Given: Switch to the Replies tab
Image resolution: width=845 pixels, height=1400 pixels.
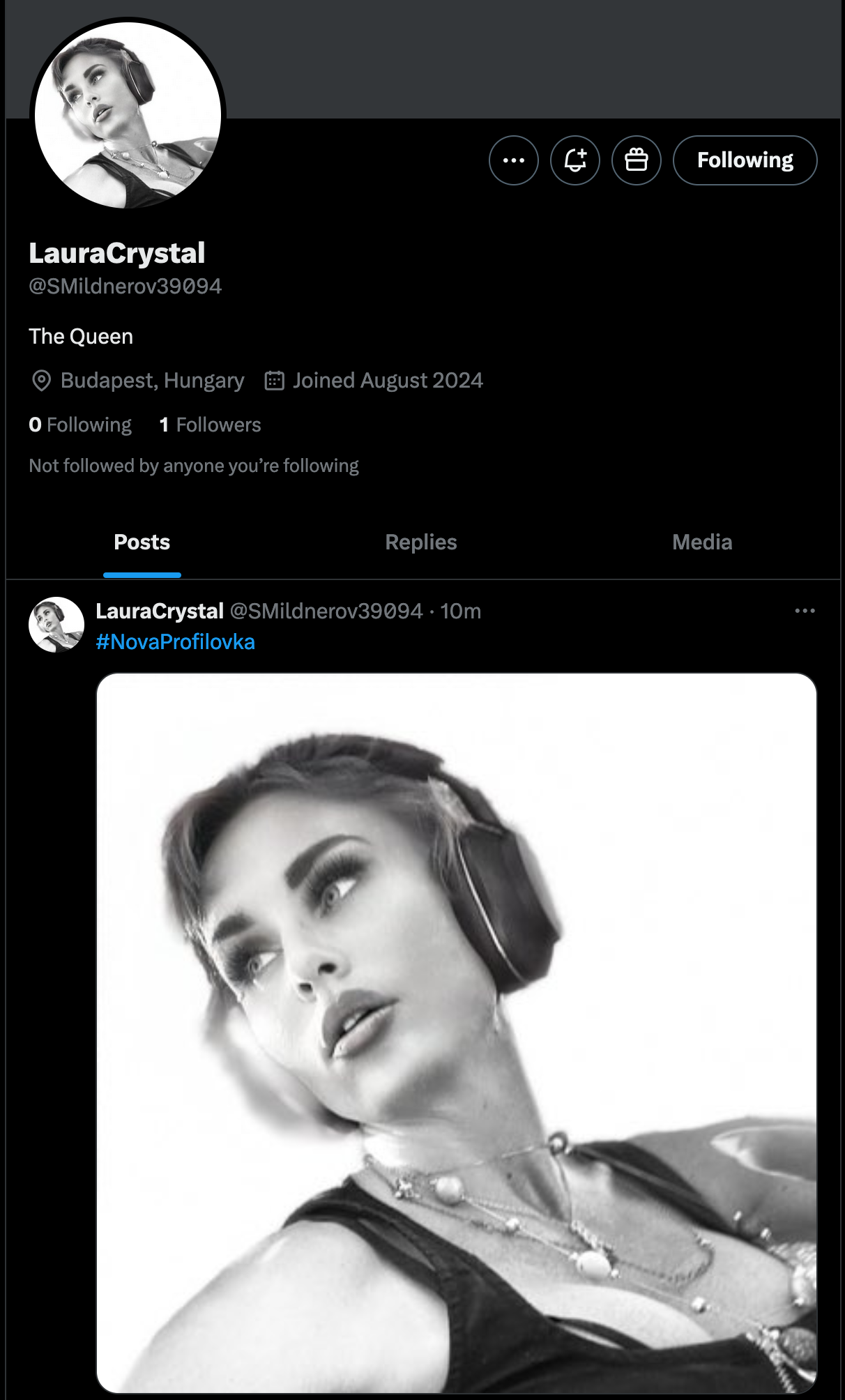Looking at the screenshot, I should coord(421,542).
